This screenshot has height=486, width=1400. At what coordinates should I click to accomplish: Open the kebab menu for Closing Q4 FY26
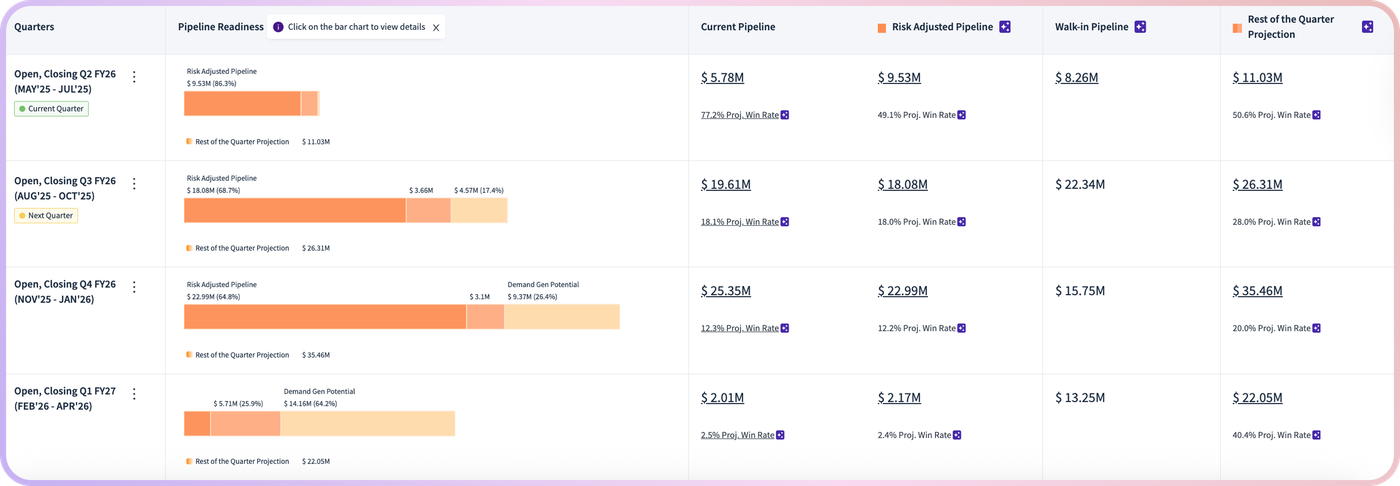click(134, 287)
